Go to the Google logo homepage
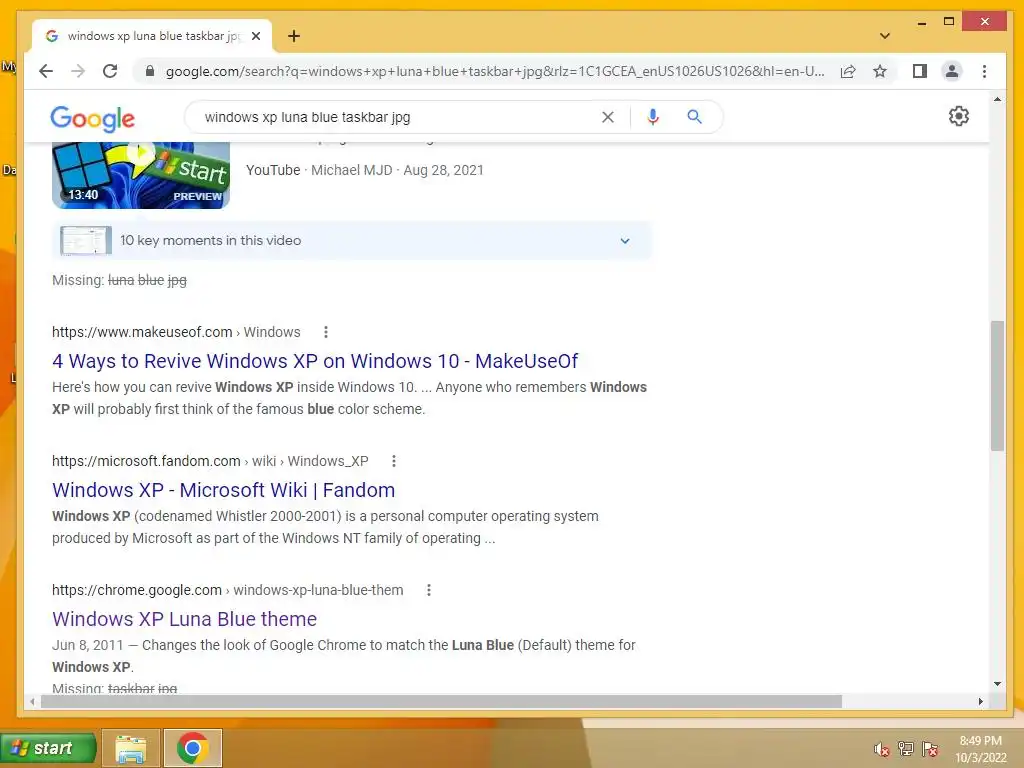 point(92,118)
